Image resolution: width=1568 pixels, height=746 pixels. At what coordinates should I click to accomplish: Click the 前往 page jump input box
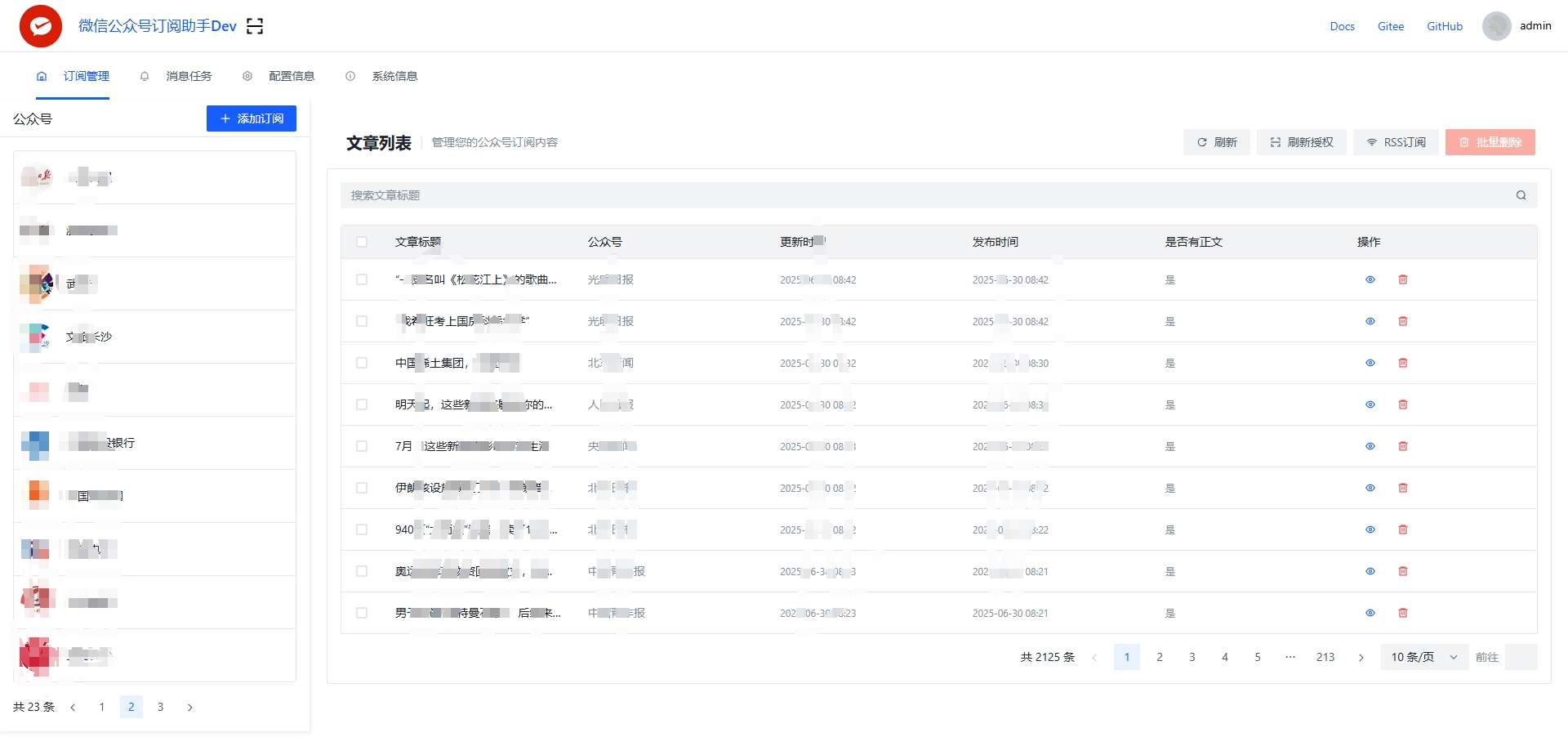coord(1521,657)
